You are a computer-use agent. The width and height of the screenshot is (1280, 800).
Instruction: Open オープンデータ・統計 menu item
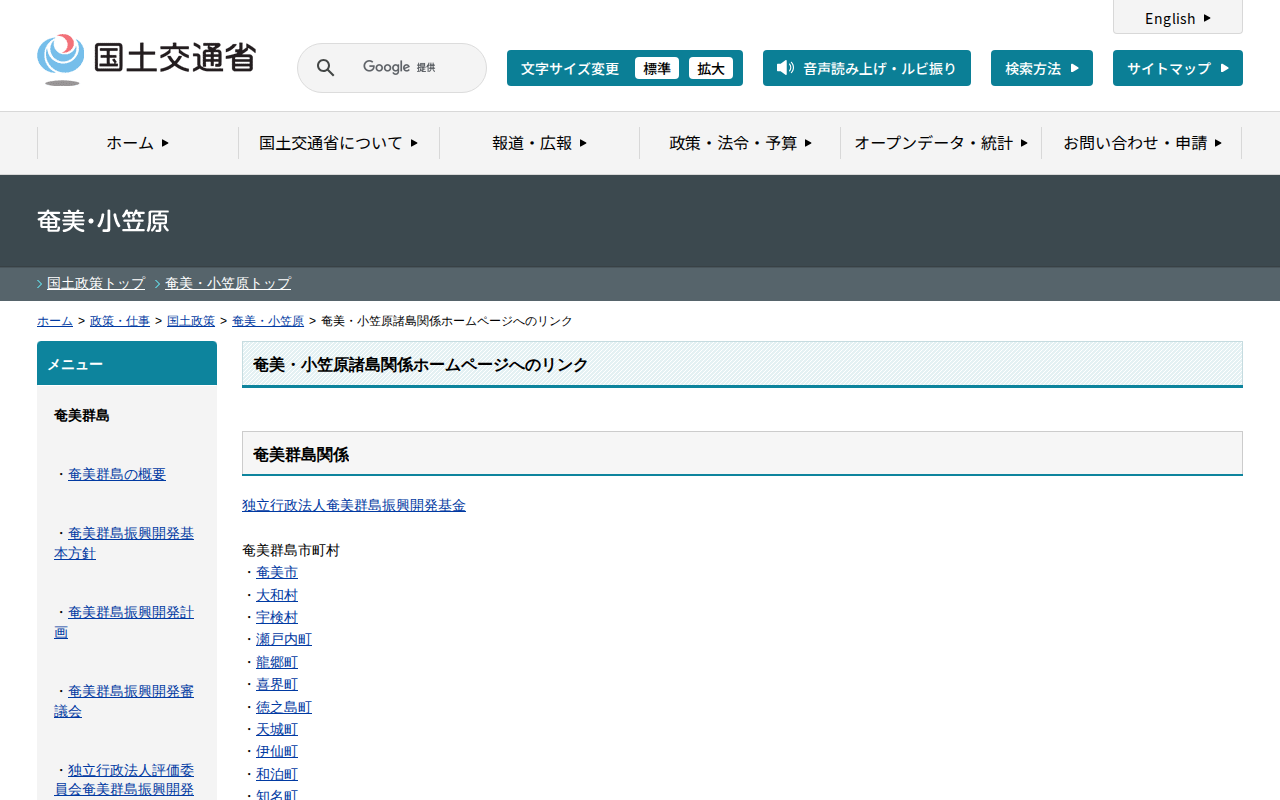[940, 143]
